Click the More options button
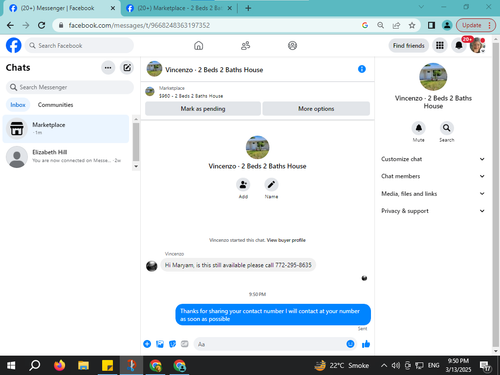The image size is (500, 375). (x=316, y=109)
